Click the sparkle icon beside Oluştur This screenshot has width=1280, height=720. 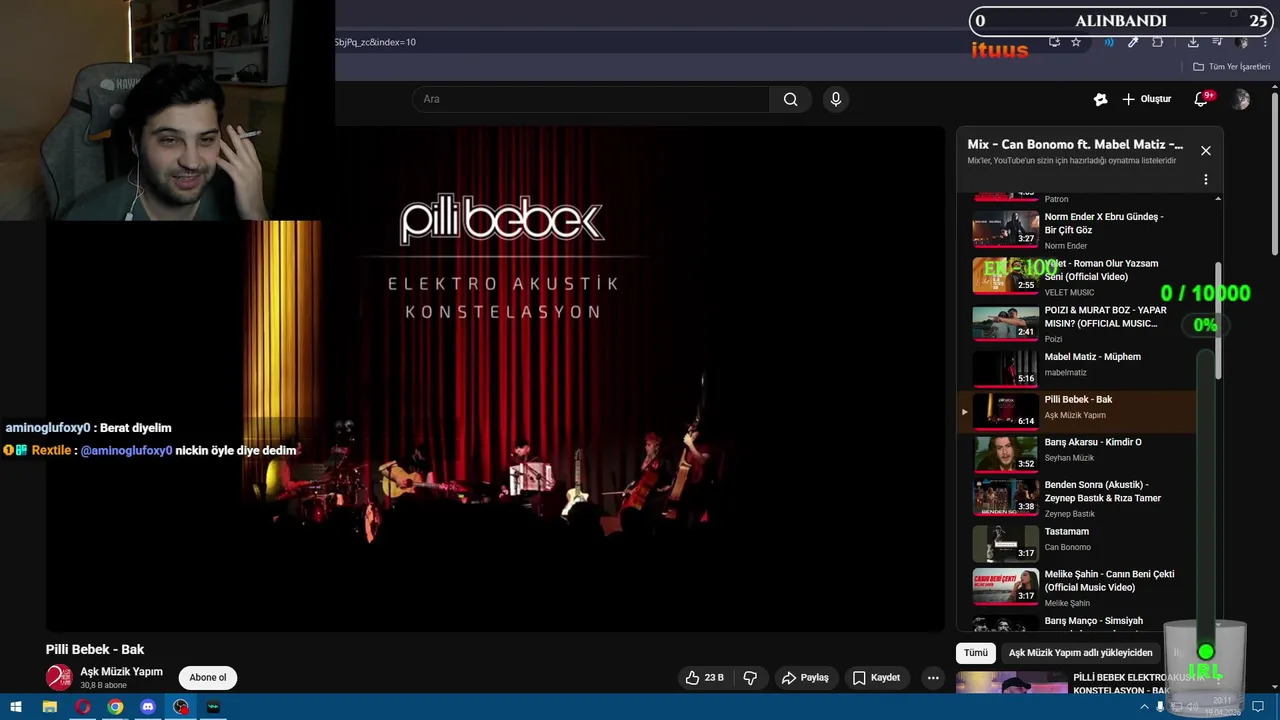point(1100,99)
